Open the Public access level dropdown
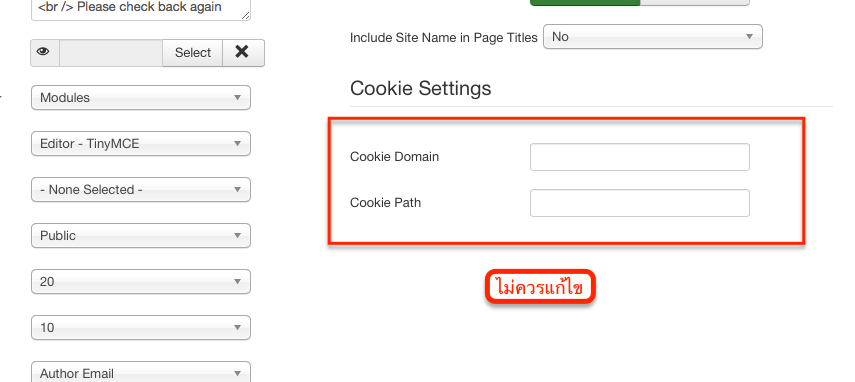Image resolution: width=855 pixels, height=382 pixels. click(141, 235)
